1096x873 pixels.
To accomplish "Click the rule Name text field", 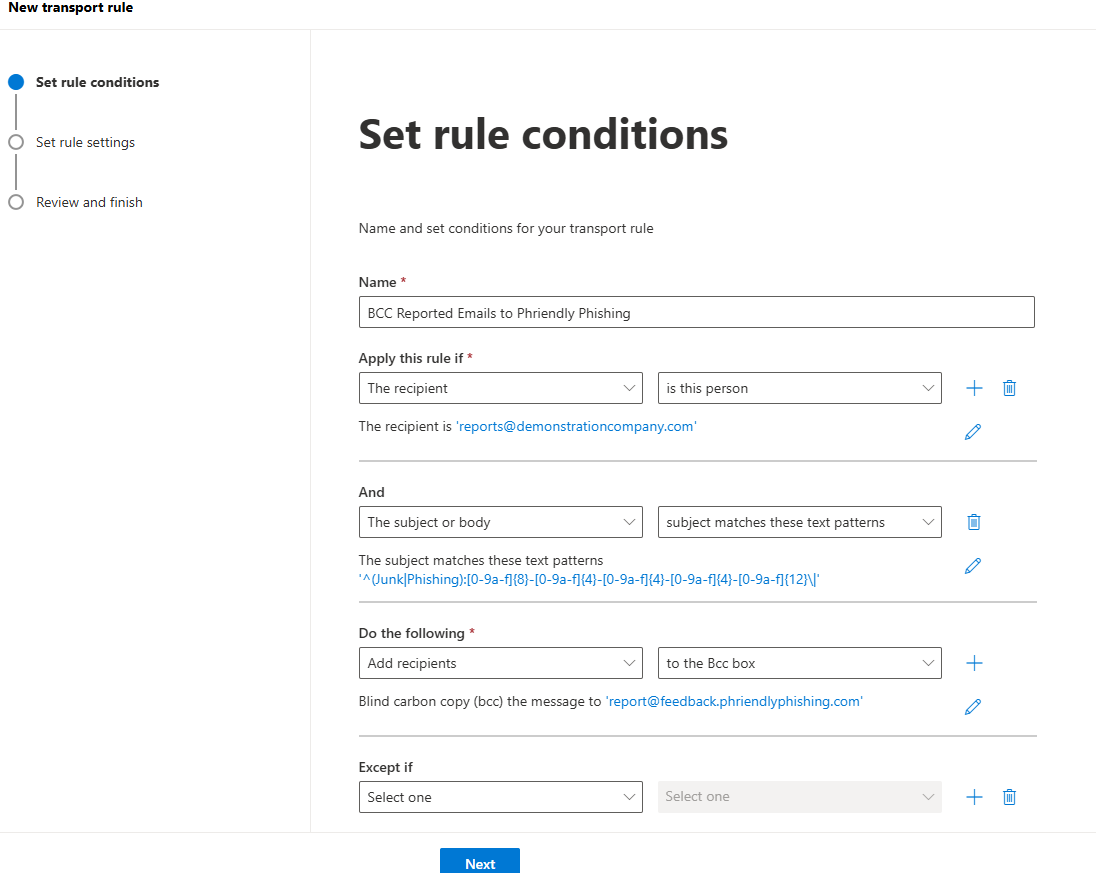I will tap(696, 313).
